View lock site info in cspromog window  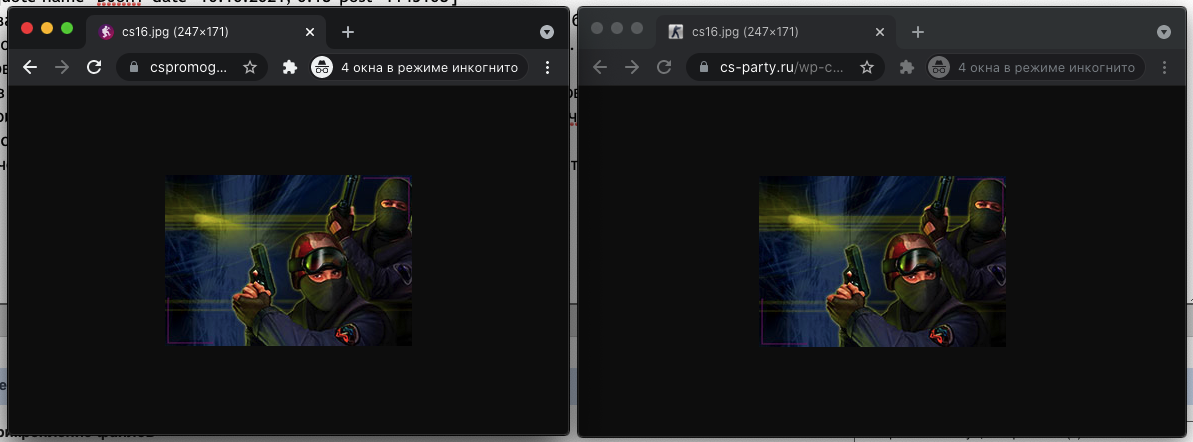point(135,68)
